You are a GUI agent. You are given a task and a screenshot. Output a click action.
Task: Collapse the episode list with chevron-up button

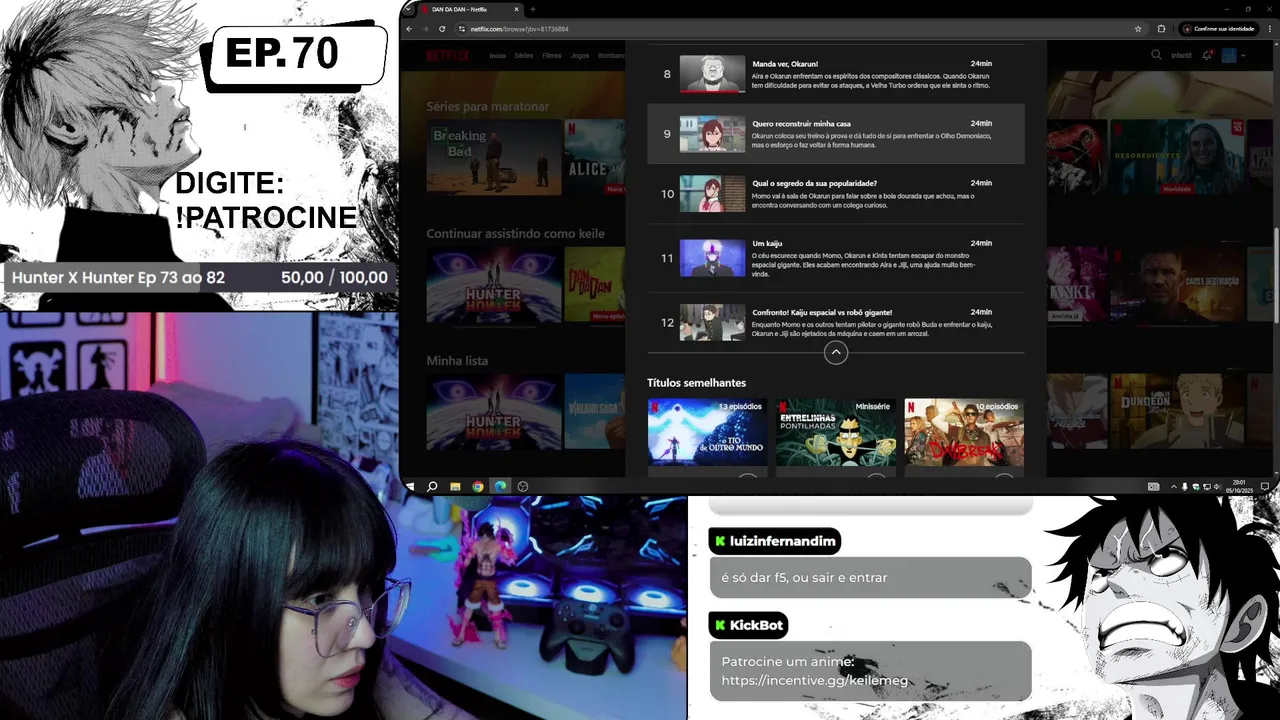(x=836, y=352)
